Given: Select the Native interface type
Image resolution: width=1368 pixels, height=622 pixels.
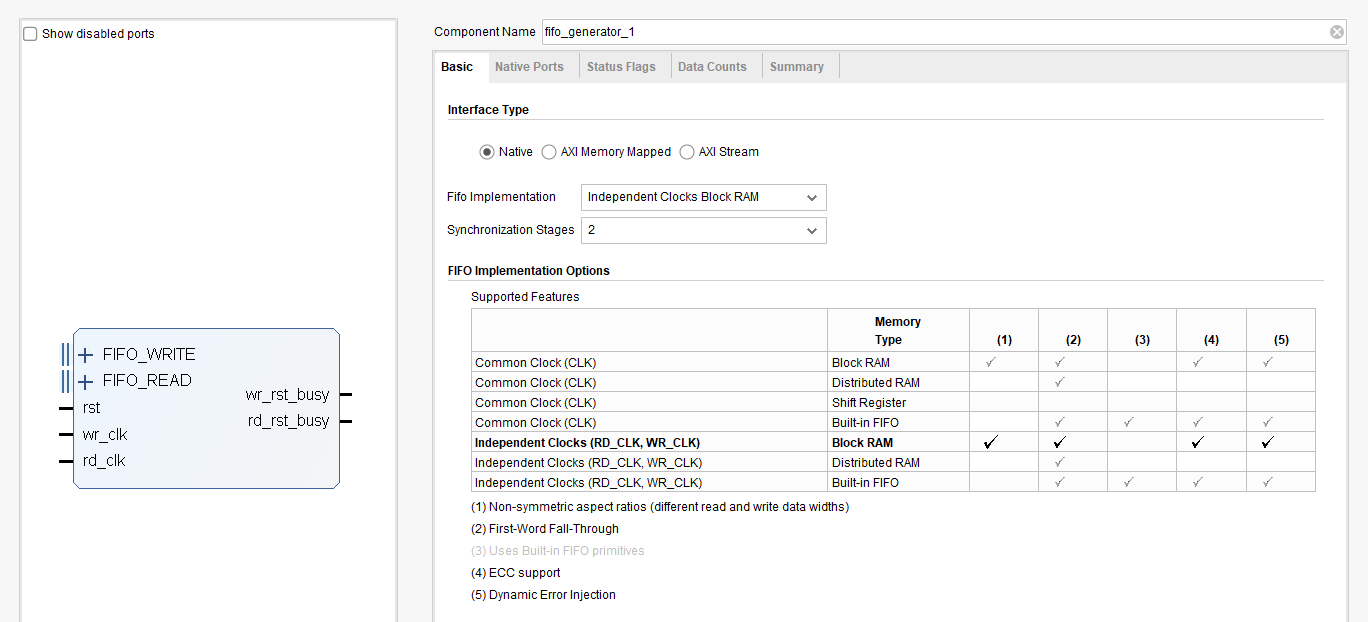Looking at the screenshot, I should (487, 152).
